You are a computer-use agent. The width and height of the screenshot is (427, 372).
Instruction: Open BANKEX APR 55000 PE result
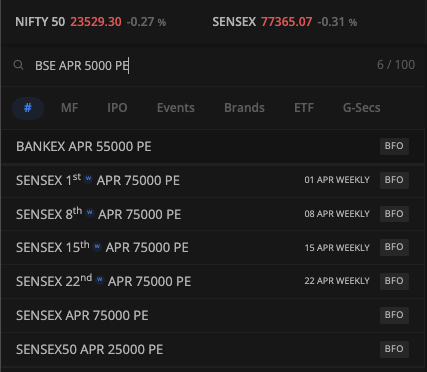click(213, 146)
